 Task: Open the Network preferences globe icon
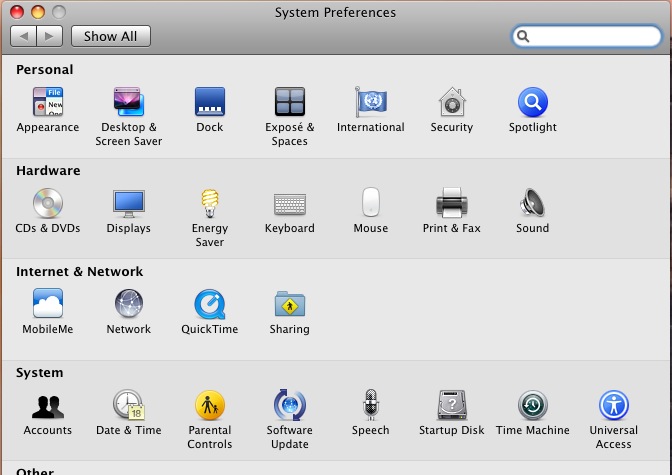click(x=129, y=303)
